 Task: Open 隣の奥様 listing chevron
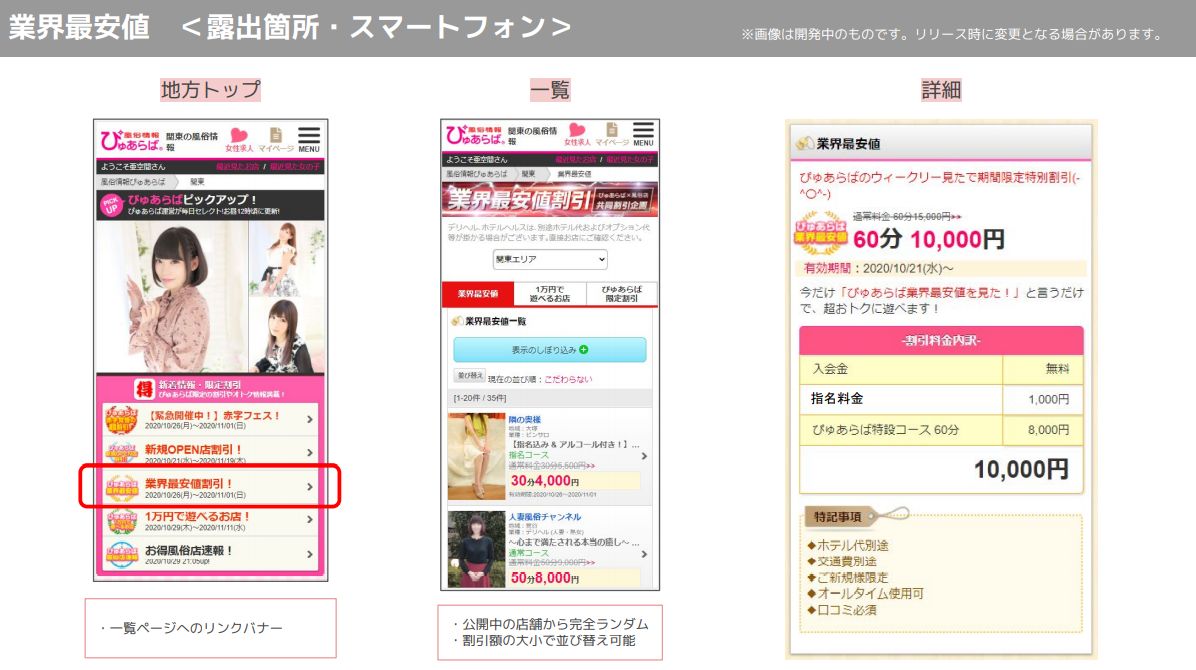pos(645,456)
